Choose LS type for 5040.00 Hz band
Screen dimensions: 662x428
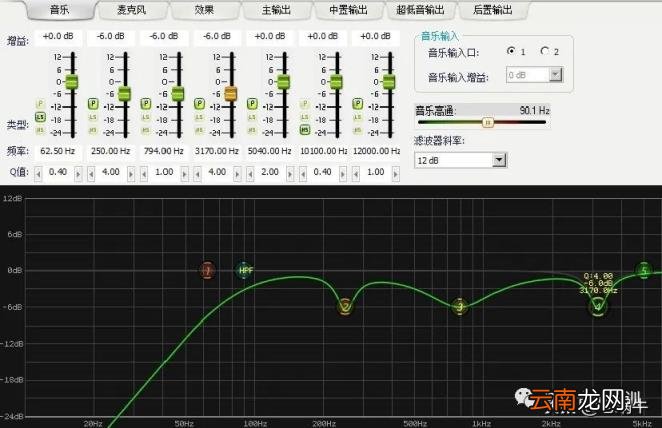pos(252,117)
